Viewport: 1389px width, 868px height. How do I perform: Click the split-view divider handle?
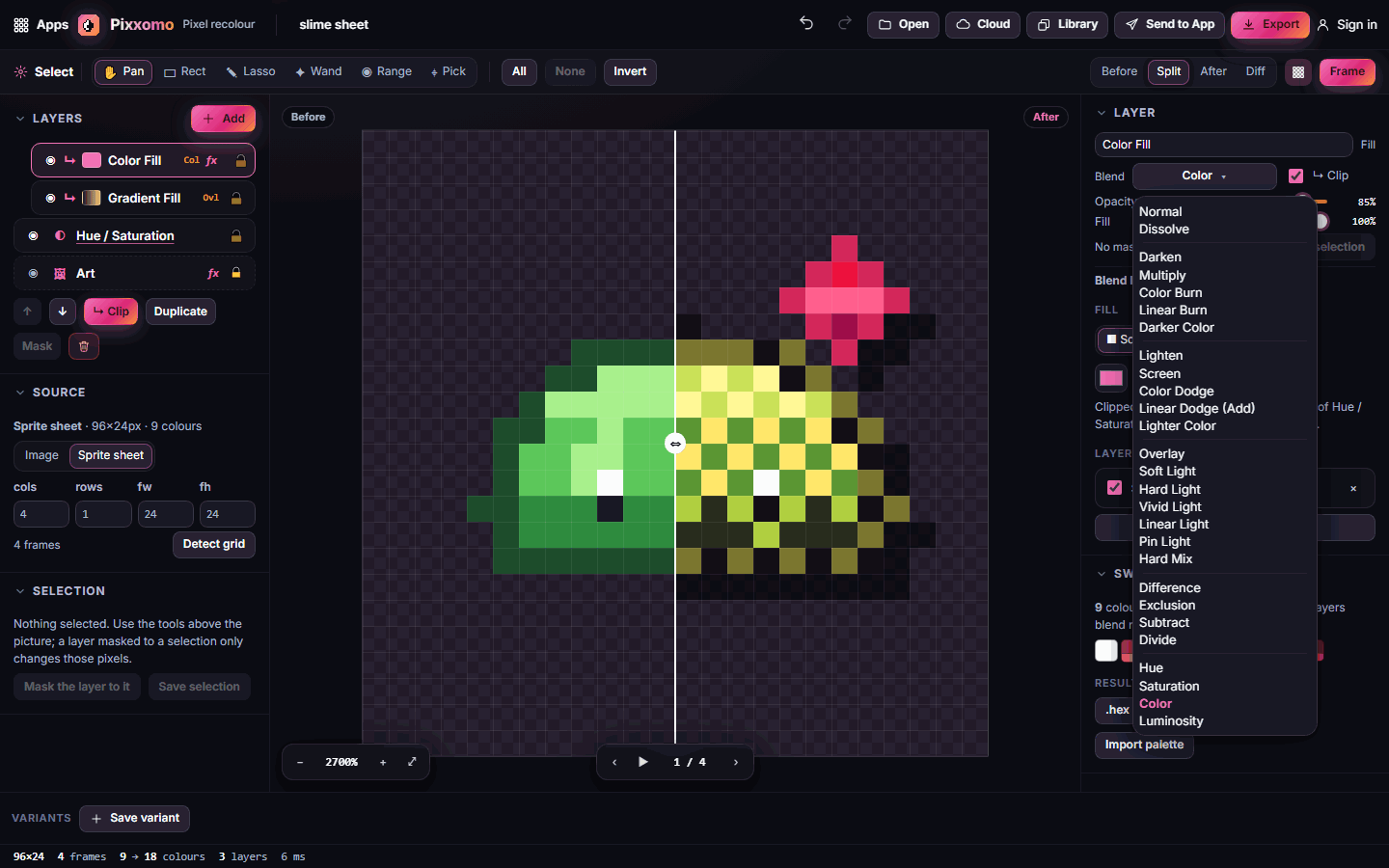(675, 444)
